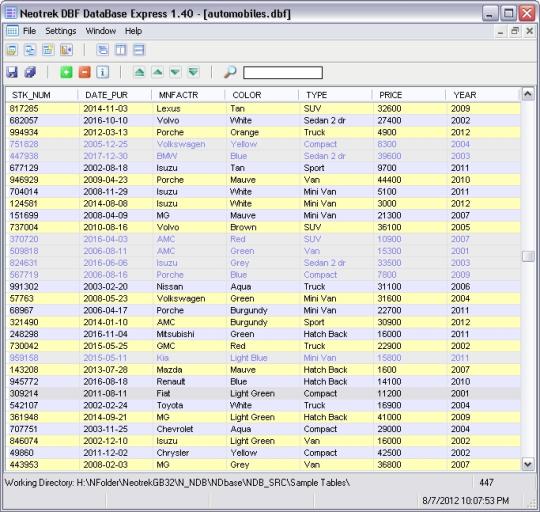
Task: Click the date cell 2016-10-10
Action: pyautogui.click(x=105, y=121)
